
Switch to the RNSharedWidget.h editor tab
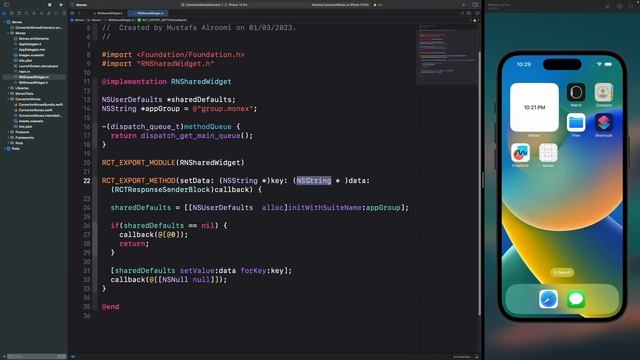pyautogui.click(x=109, y=13)
